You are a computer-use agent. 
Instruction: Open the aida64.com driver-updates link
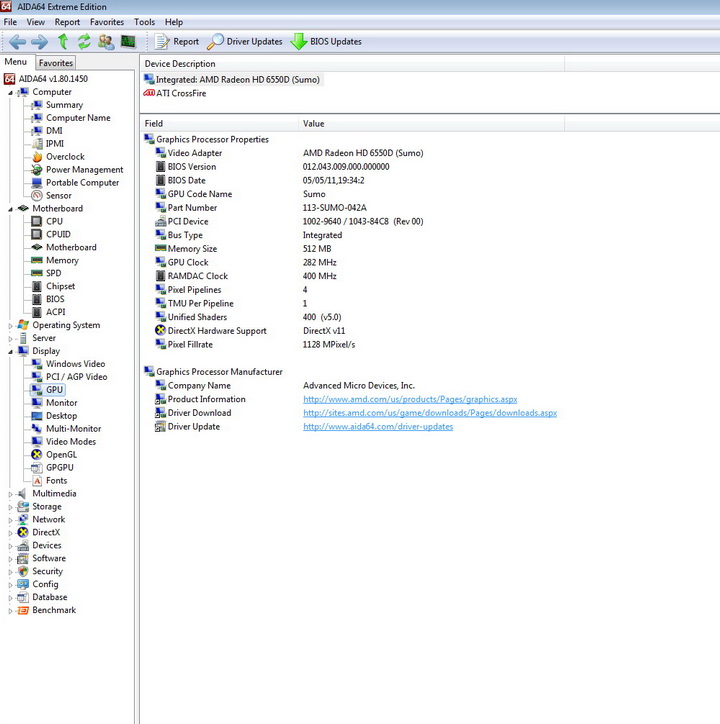(x=378, y=427)
